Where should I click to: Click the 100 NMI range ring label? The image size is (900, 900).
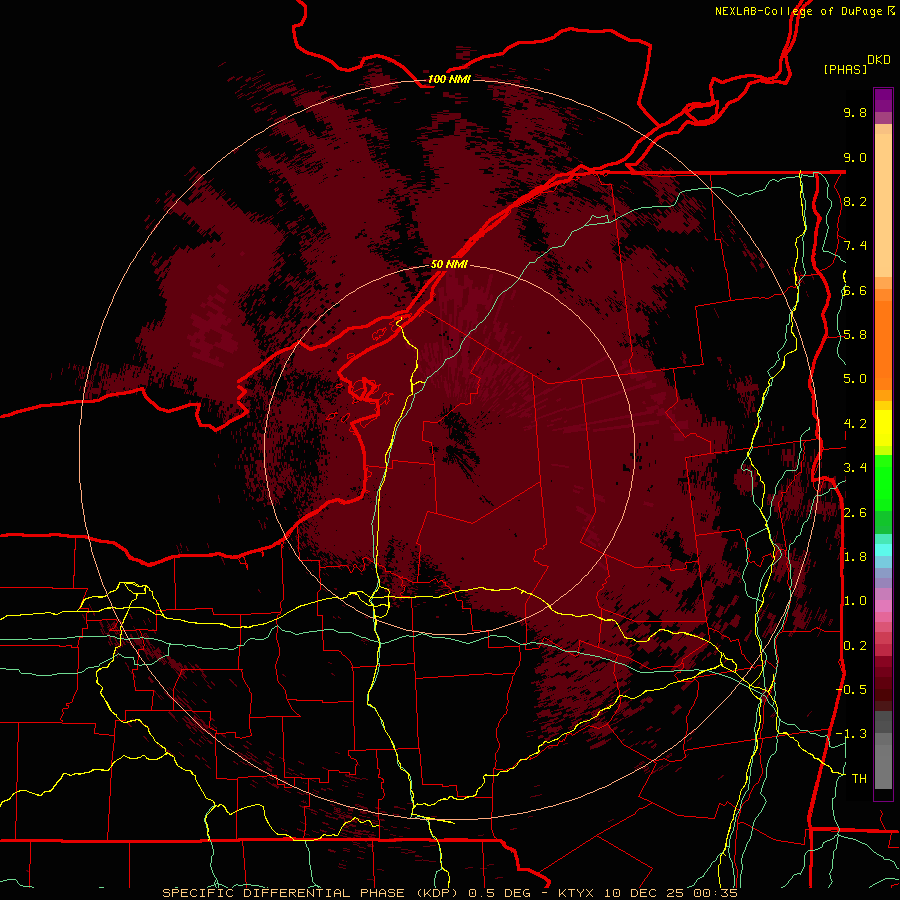449,79
